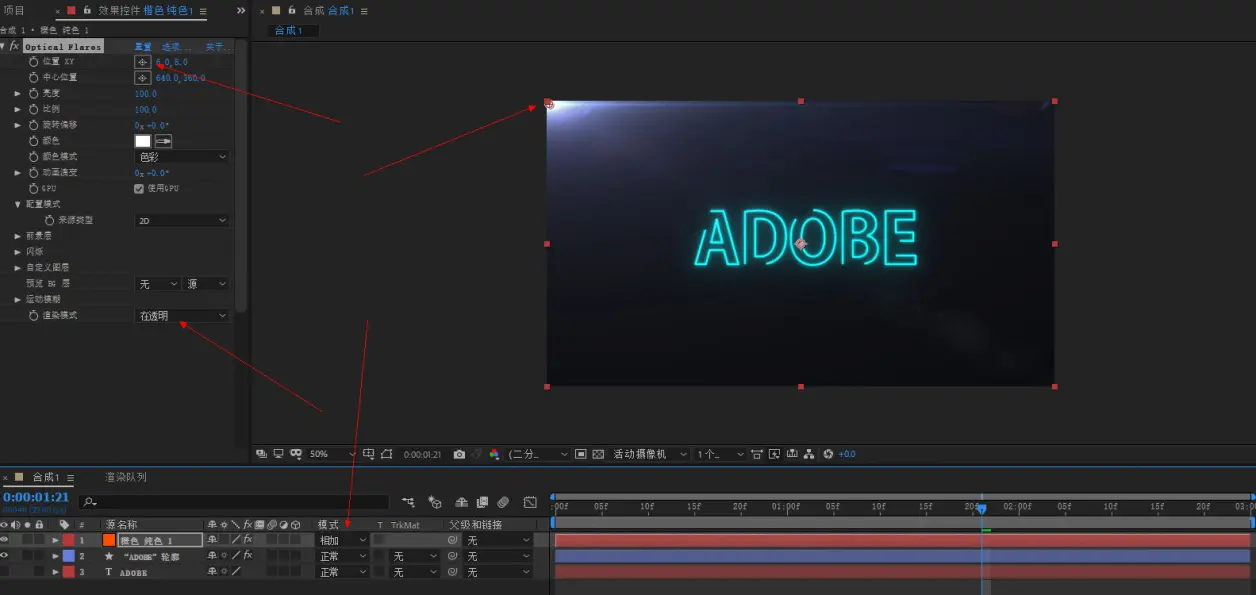Collapse the 配置模式 property group
The width and height of the screenshot is (1256, 595).
(18, 204)
